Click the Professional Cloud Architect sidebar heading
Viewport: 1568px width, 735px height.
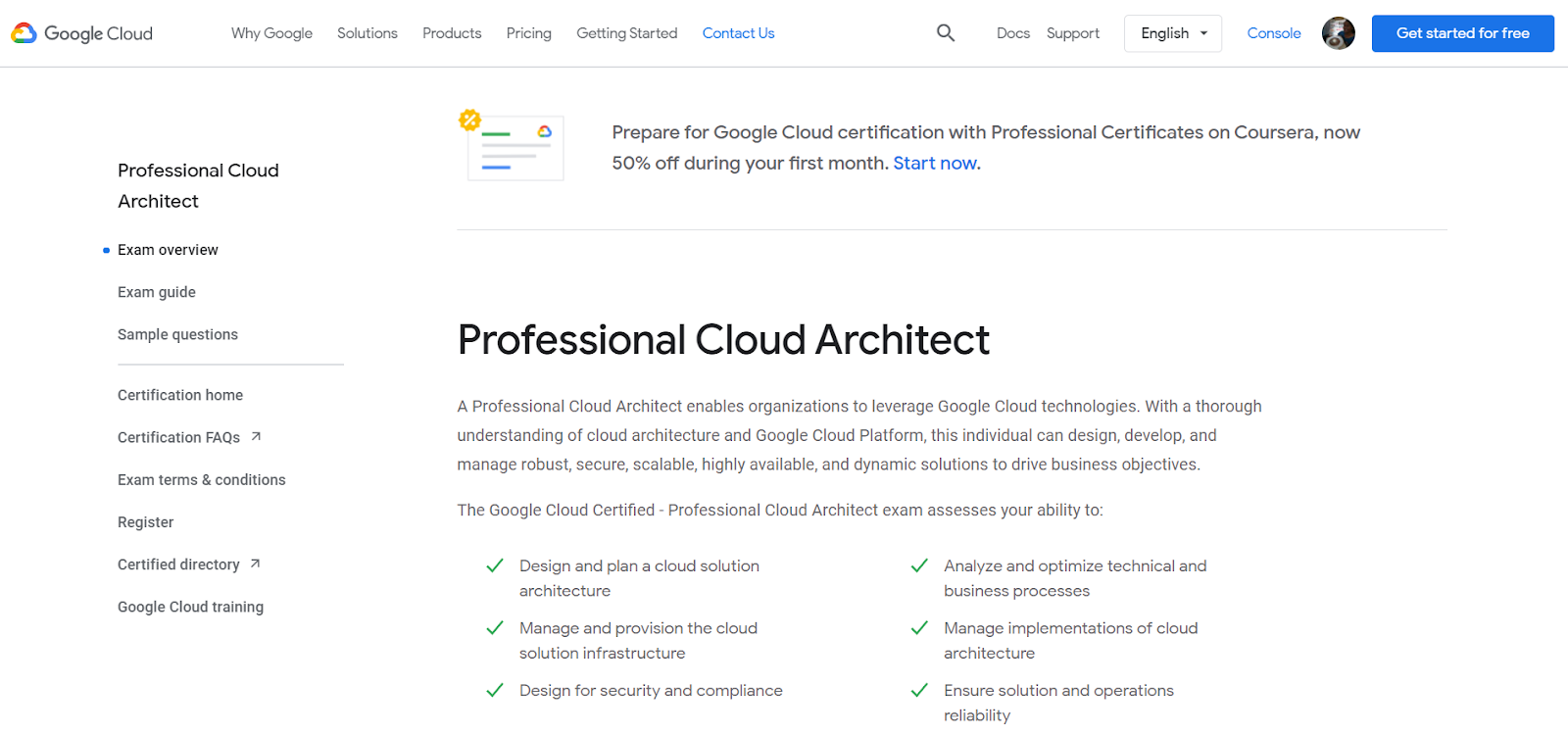pyautogui.click(x=198, y=185)
